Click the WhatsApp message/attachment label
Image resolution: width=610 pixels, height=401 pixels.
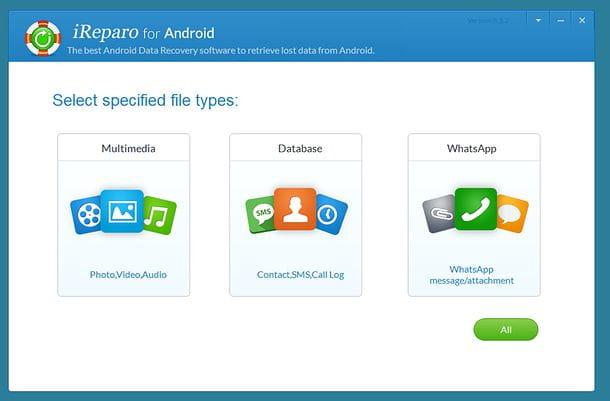coord(472,275)
